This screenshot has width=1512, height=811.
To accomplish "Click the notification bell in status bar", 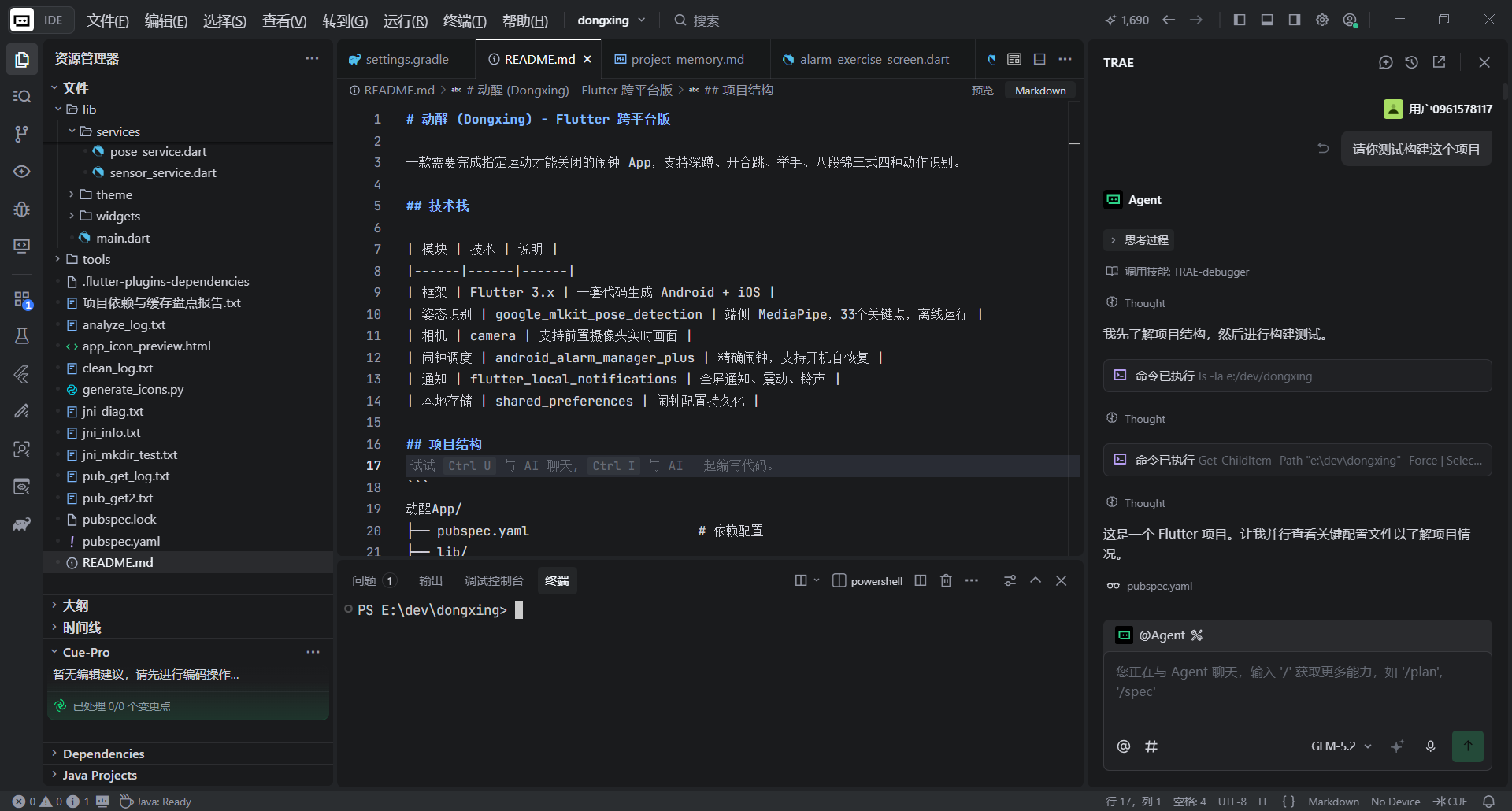I will click(1488, 802).
